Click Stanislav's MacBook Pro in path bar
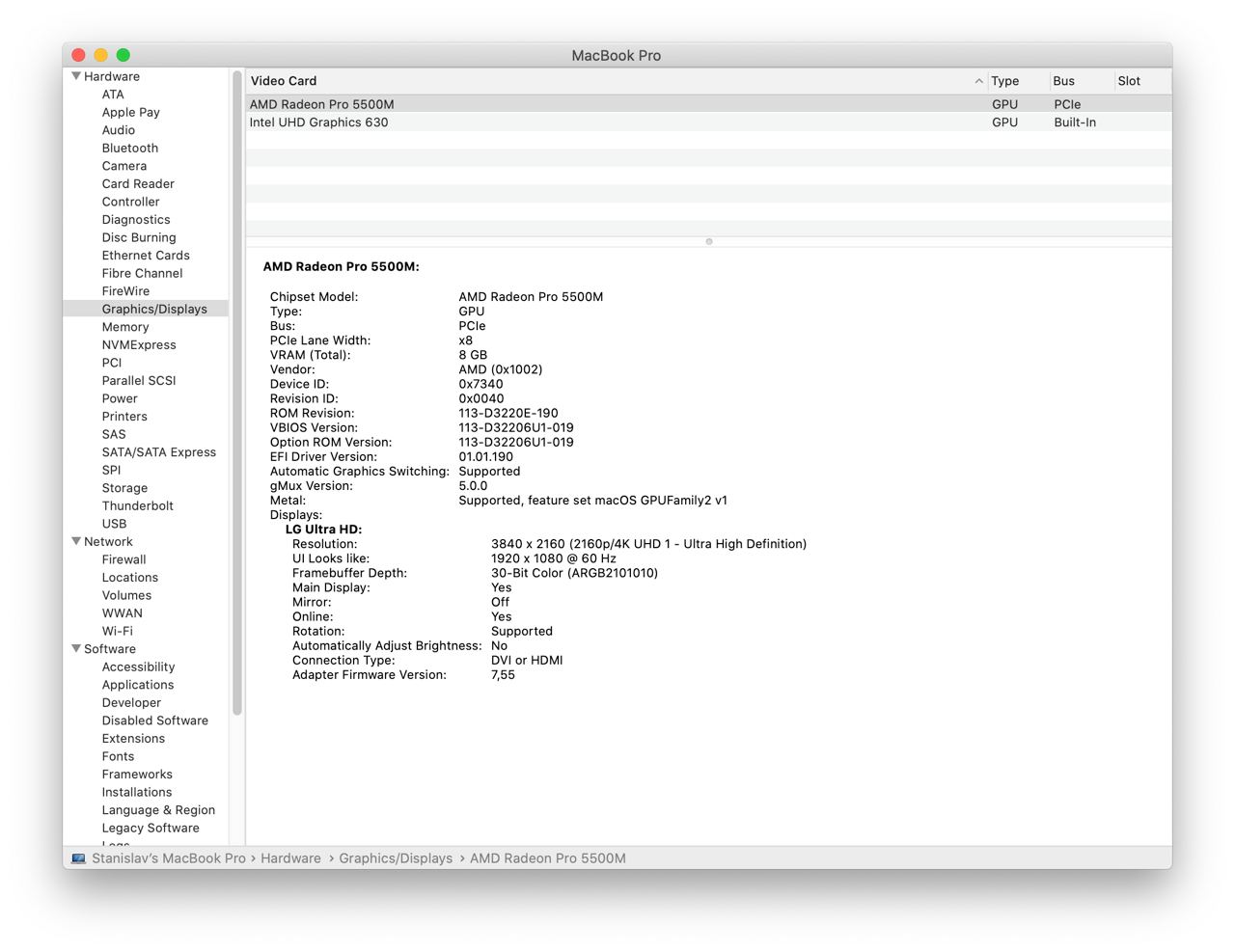The image size is (1235, 952). 169,858
